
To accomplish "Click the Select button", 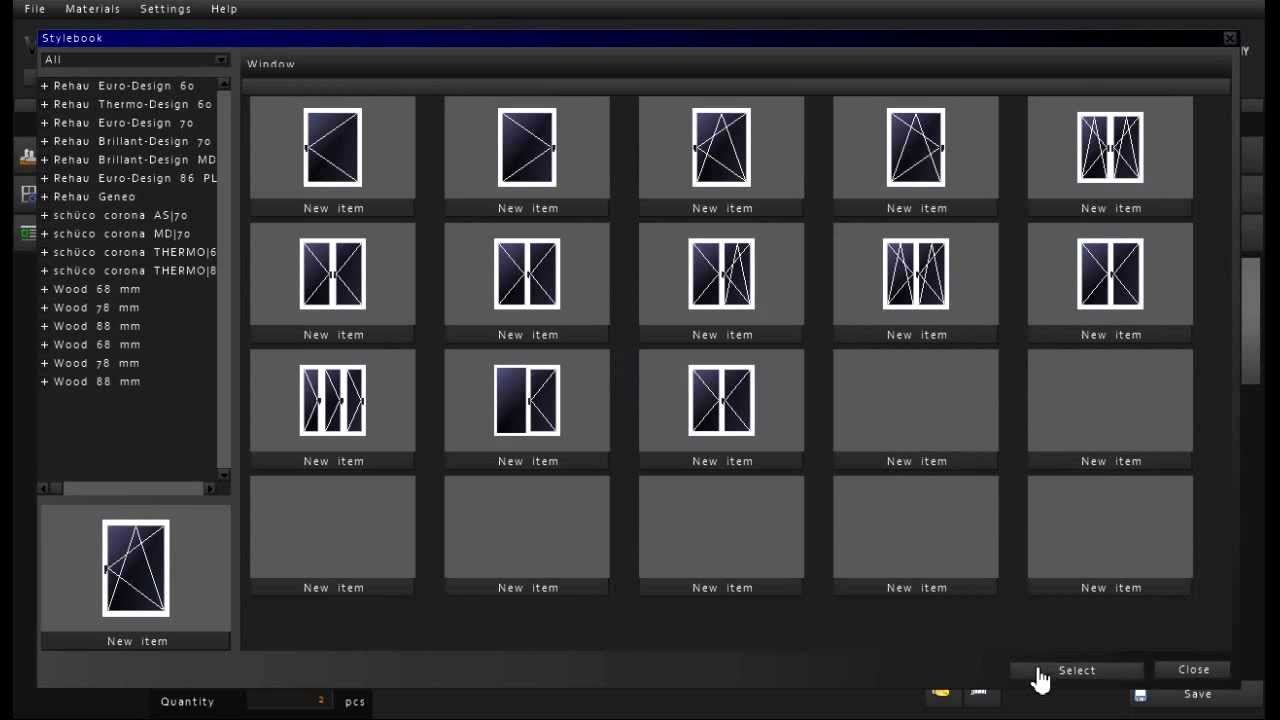I will [x=1077, y=671].
